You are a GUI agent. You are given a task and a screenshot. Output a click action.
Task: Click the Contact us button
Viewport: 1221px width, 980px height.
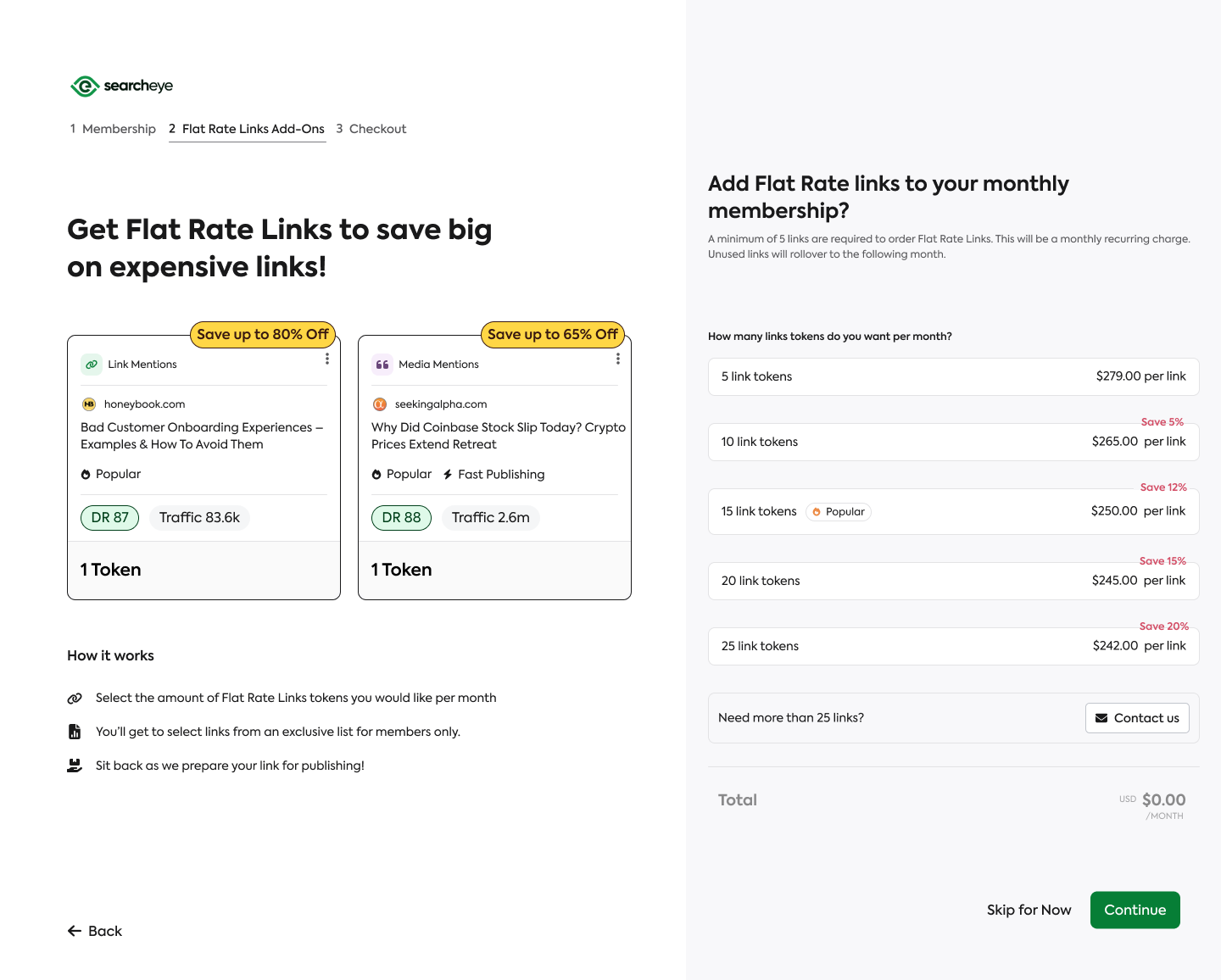[x=1137, y=718]
